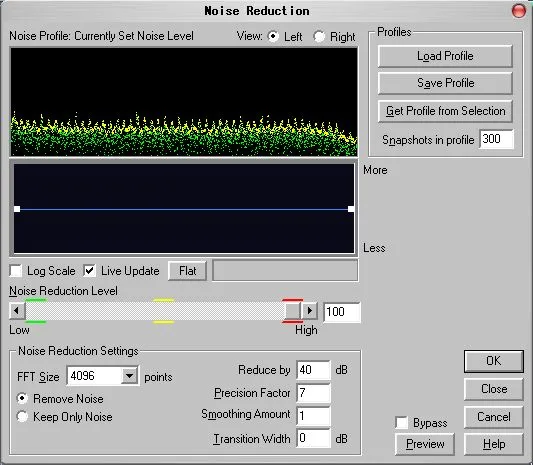This screenshot has height=465, width=533.
Task: Click Get Profile from Selection button
Action: [445, 111]
